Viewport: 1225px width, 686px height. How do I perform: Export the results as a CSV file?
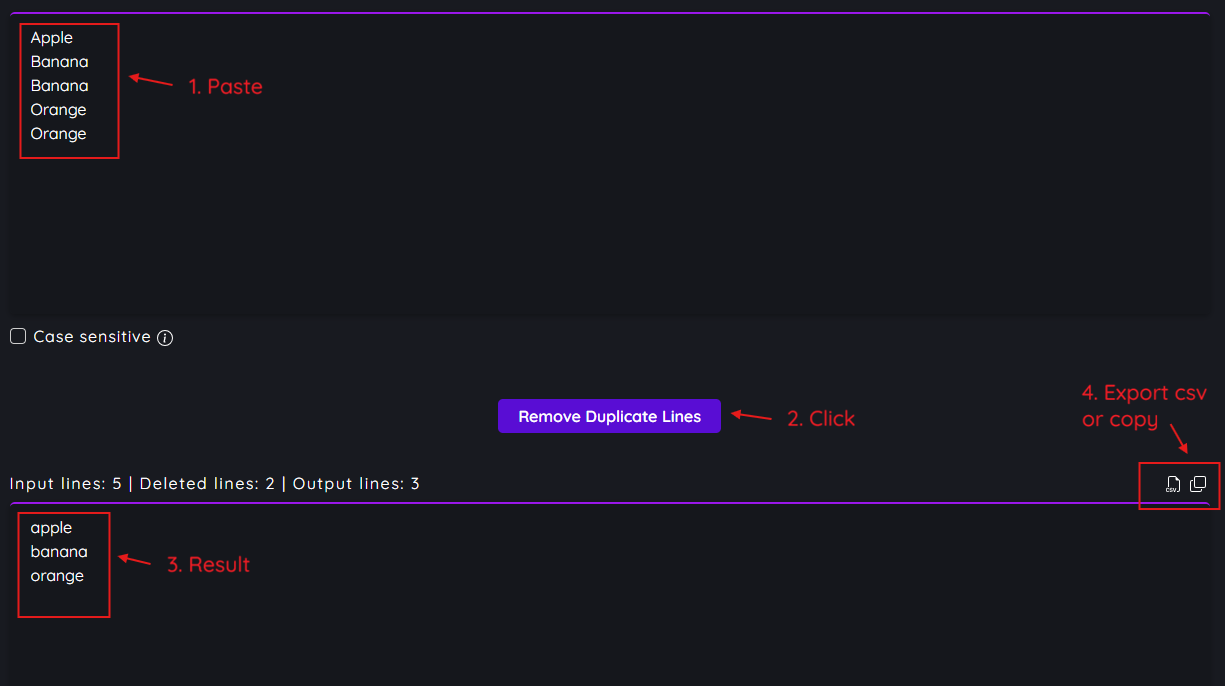pyautogui.click(x=1171, y=484)
